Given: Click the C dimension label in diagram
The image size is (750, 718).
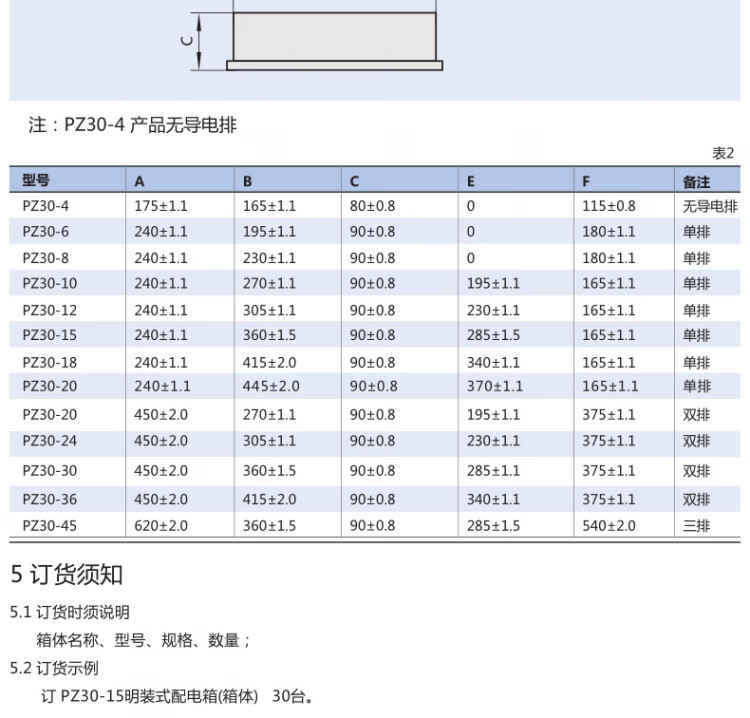Looking at the screenshot, I should point(186,41).
